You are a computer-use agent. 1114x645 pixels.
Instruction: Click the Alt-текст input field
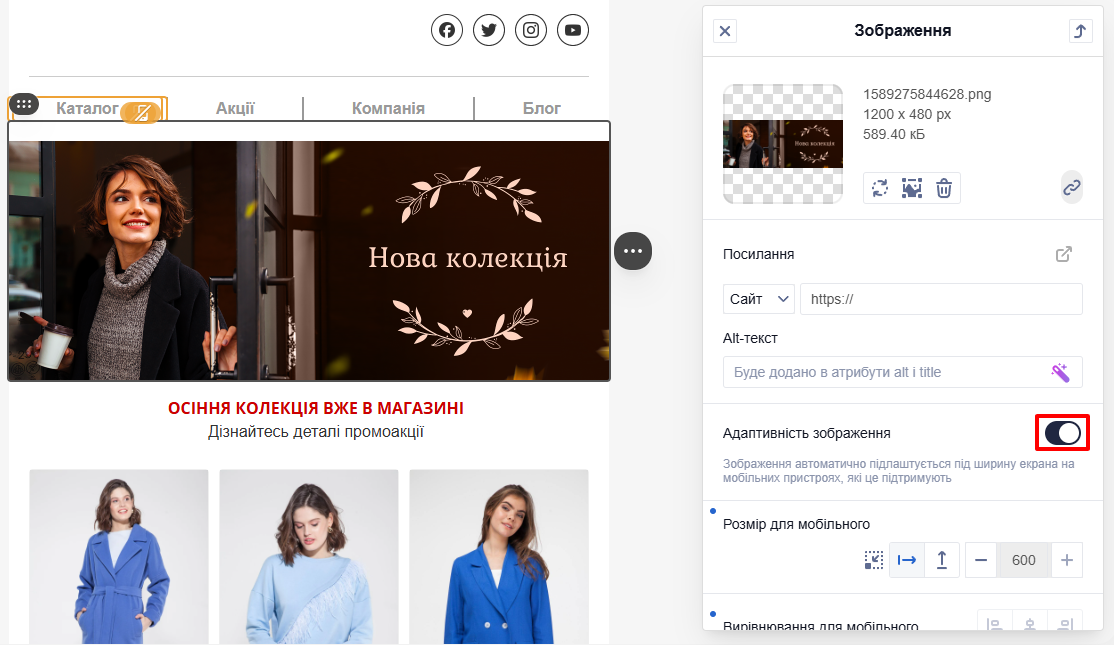902,372
